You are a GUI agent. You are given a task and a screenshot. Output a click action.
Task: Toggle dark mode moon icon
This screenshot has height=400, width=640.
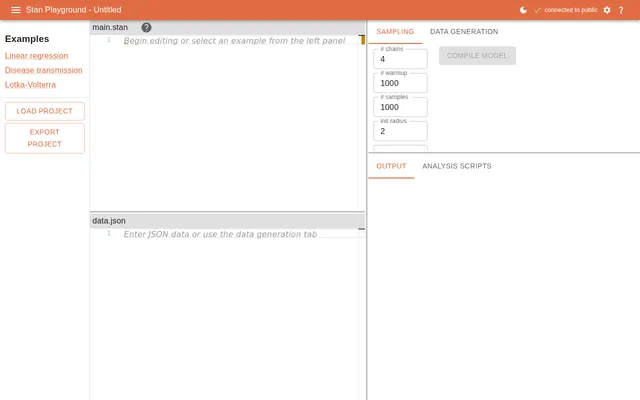click(x=523, y=10)
